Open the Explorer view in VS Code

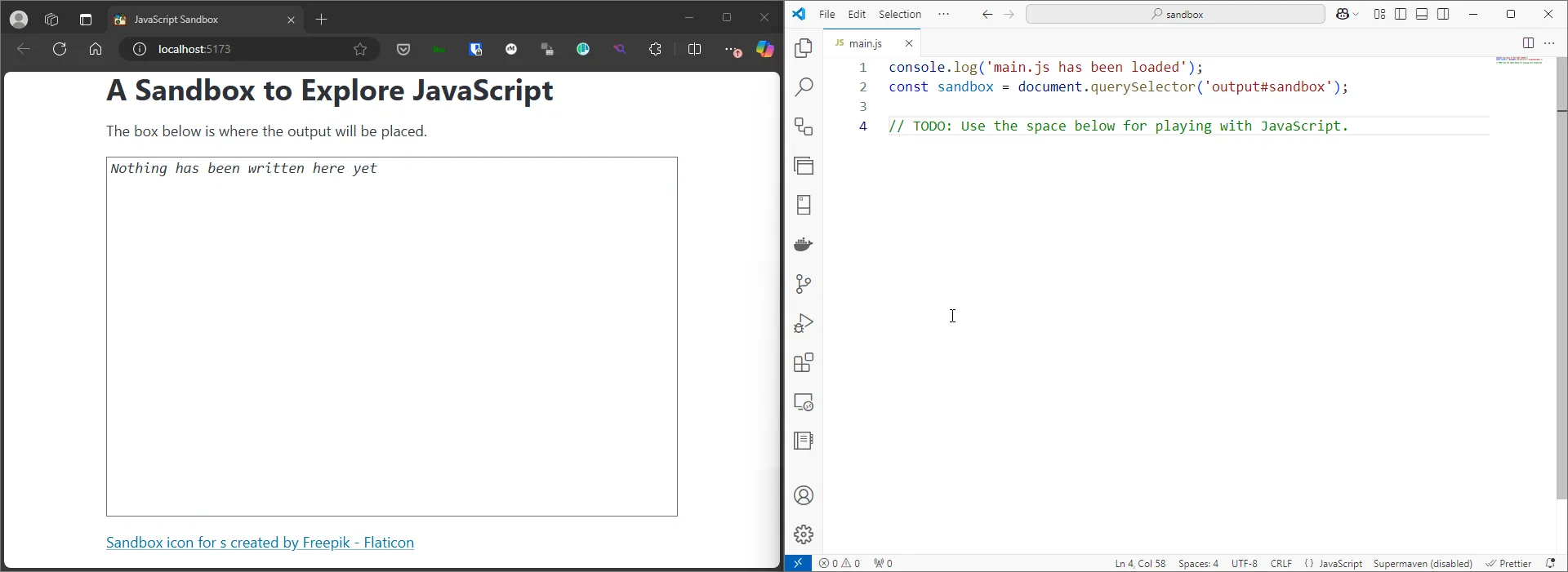(x=804, y=48)
